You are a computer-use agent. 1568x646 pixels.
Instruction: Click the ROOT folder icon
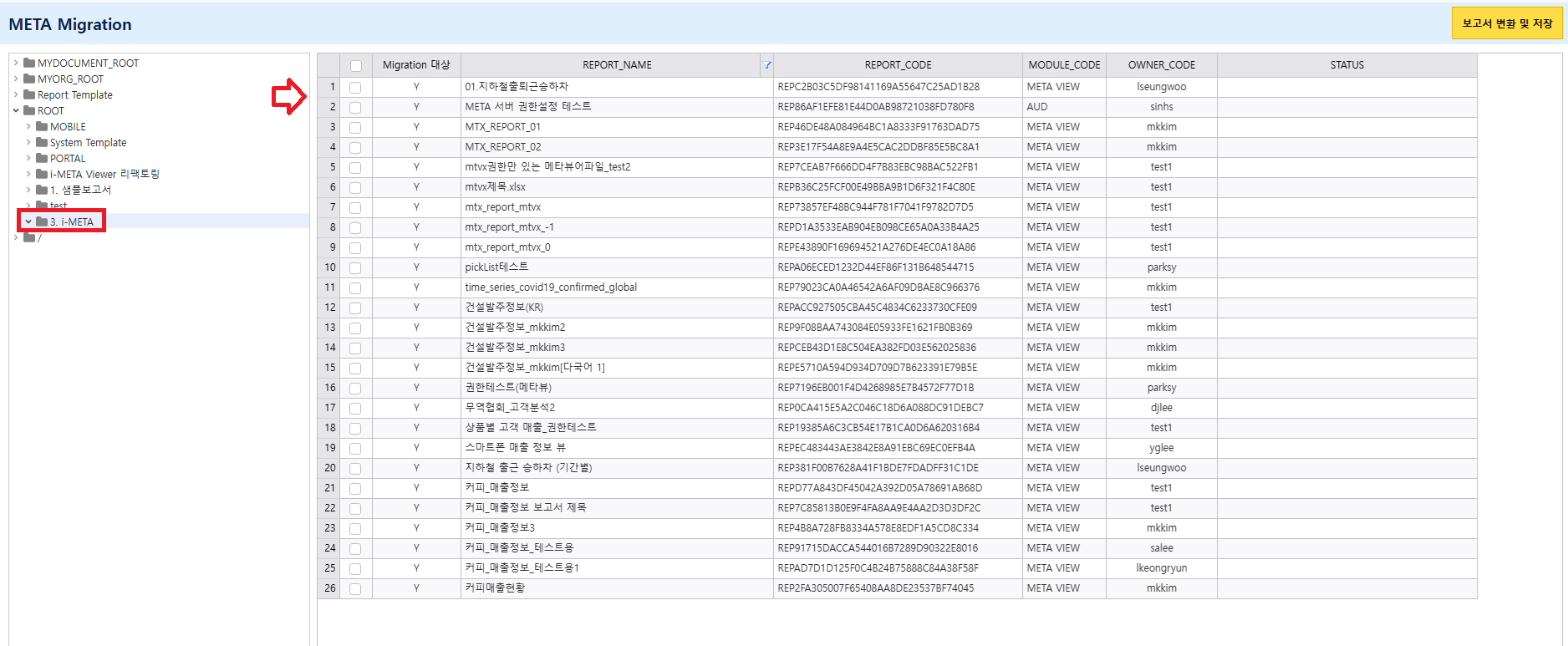pos(29,110)
